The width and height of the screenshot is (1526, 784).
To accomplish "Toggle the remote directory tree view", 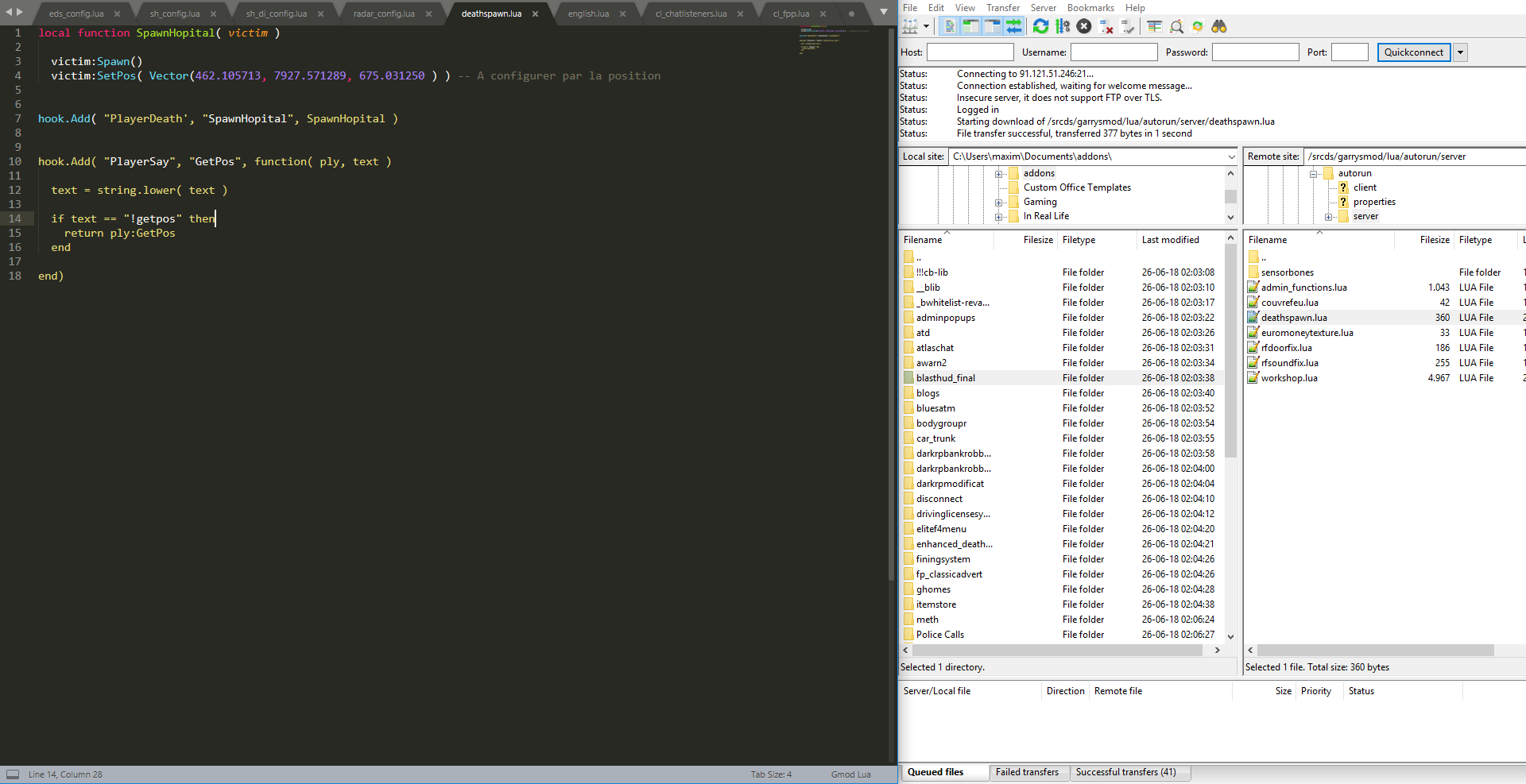I will click(x=993, y=27).
